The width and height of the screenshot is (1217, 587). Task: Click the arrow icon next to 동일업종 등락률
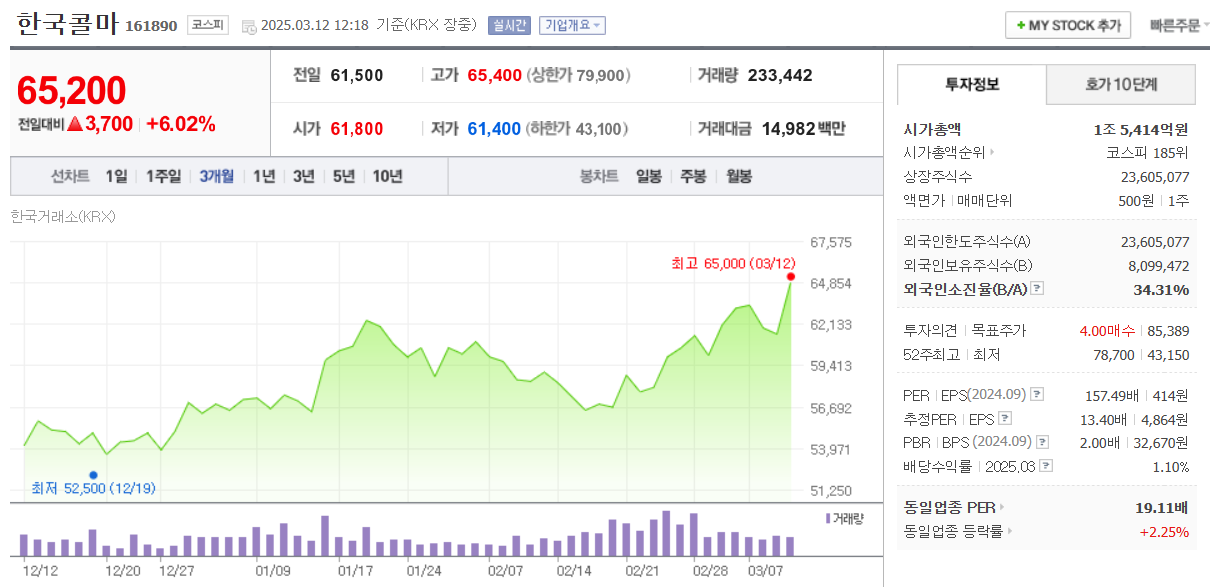(1010, 532)
